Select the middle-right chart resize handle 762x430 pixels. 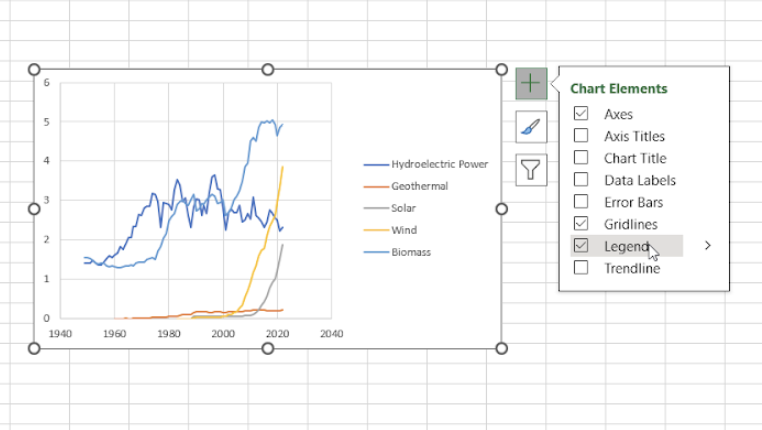pyautogui.click(x=502, y=209)
